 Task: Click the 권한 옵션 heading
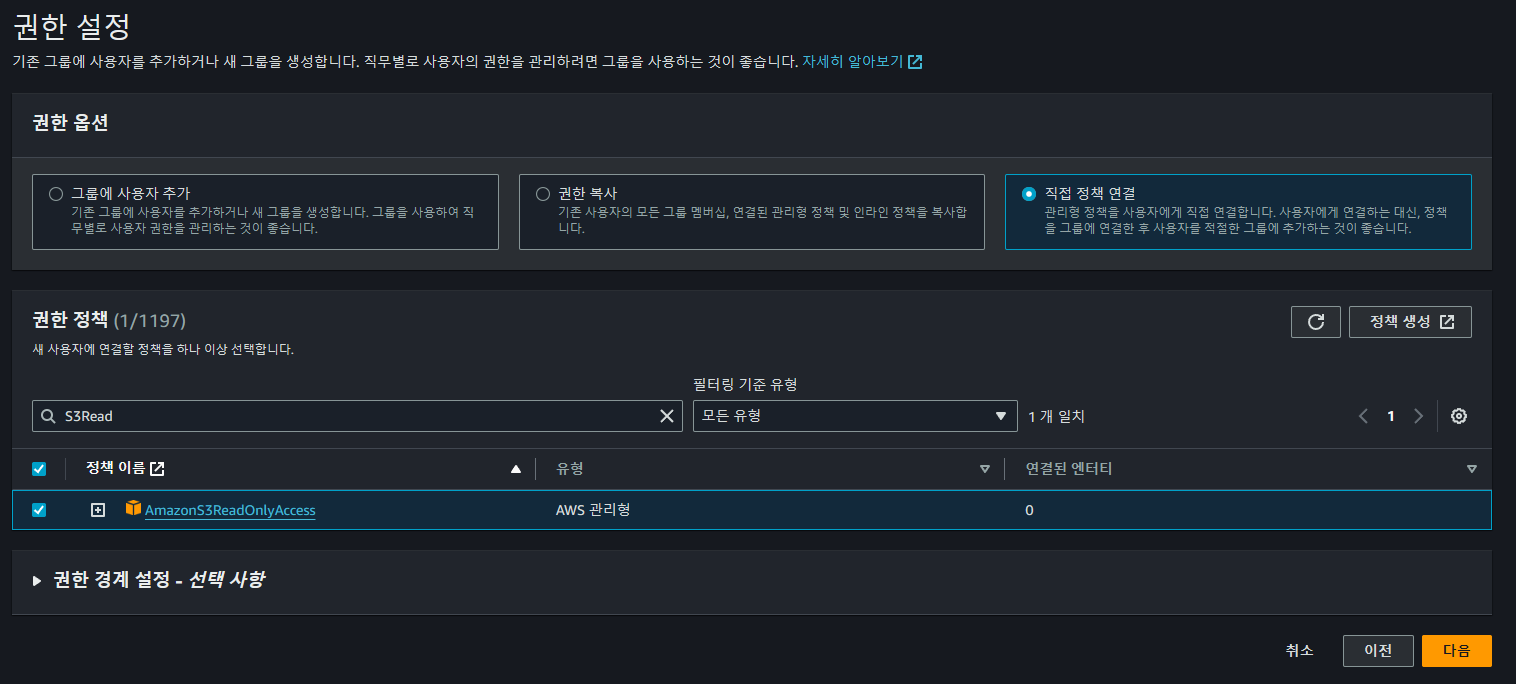(70, 123)
